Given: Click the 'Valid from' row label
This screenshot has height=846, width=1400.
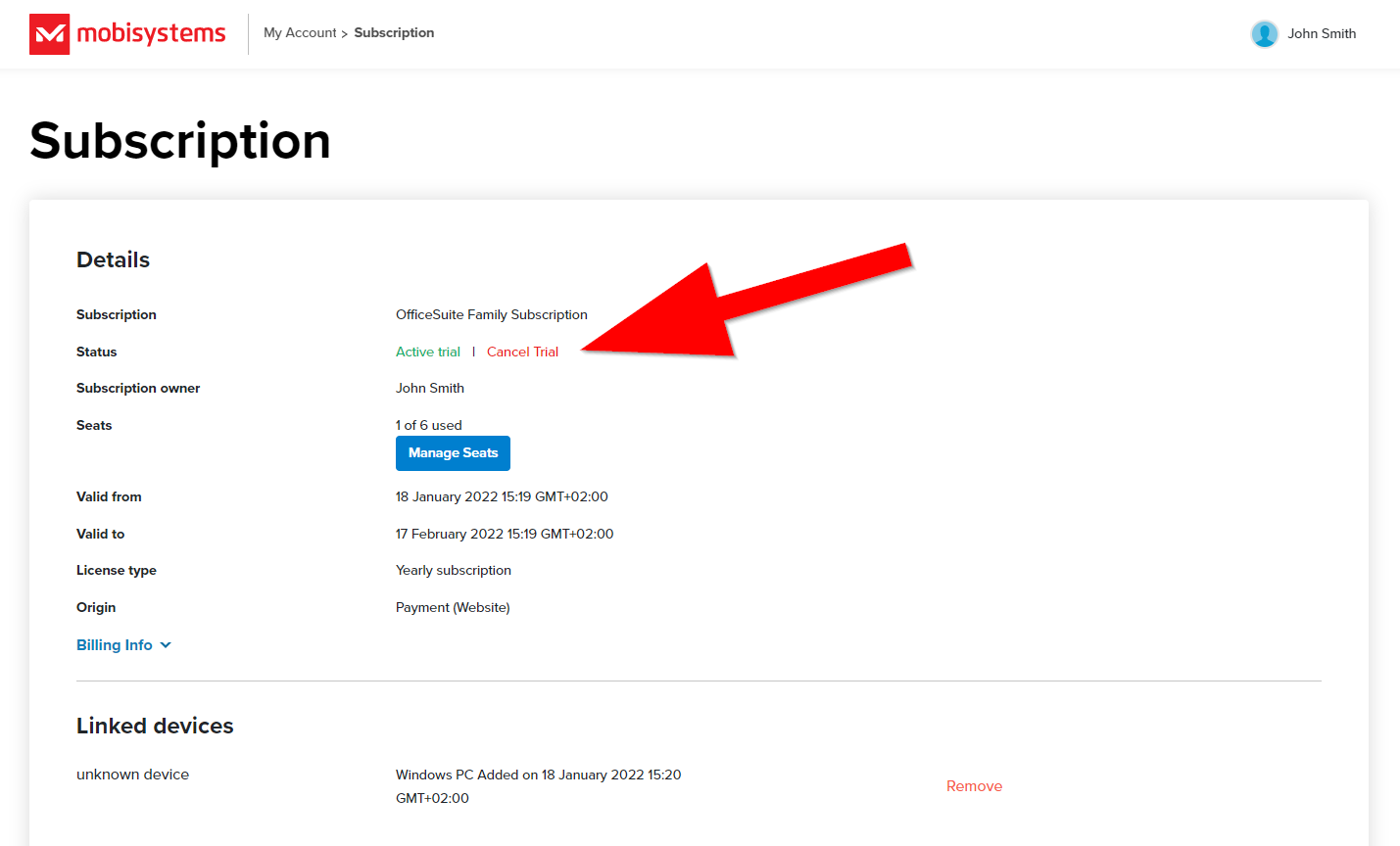Looking at the screenshot, I should (x=109, y=496).
